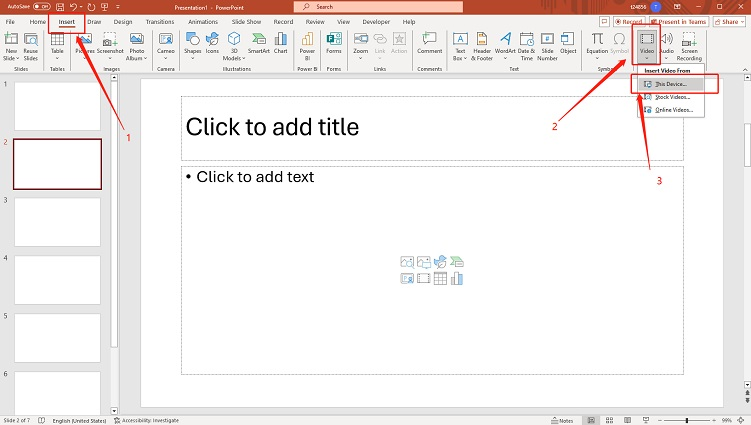Choose This Device... from video menu
Screen dimensions: 751x425
[x=671, y=84]
